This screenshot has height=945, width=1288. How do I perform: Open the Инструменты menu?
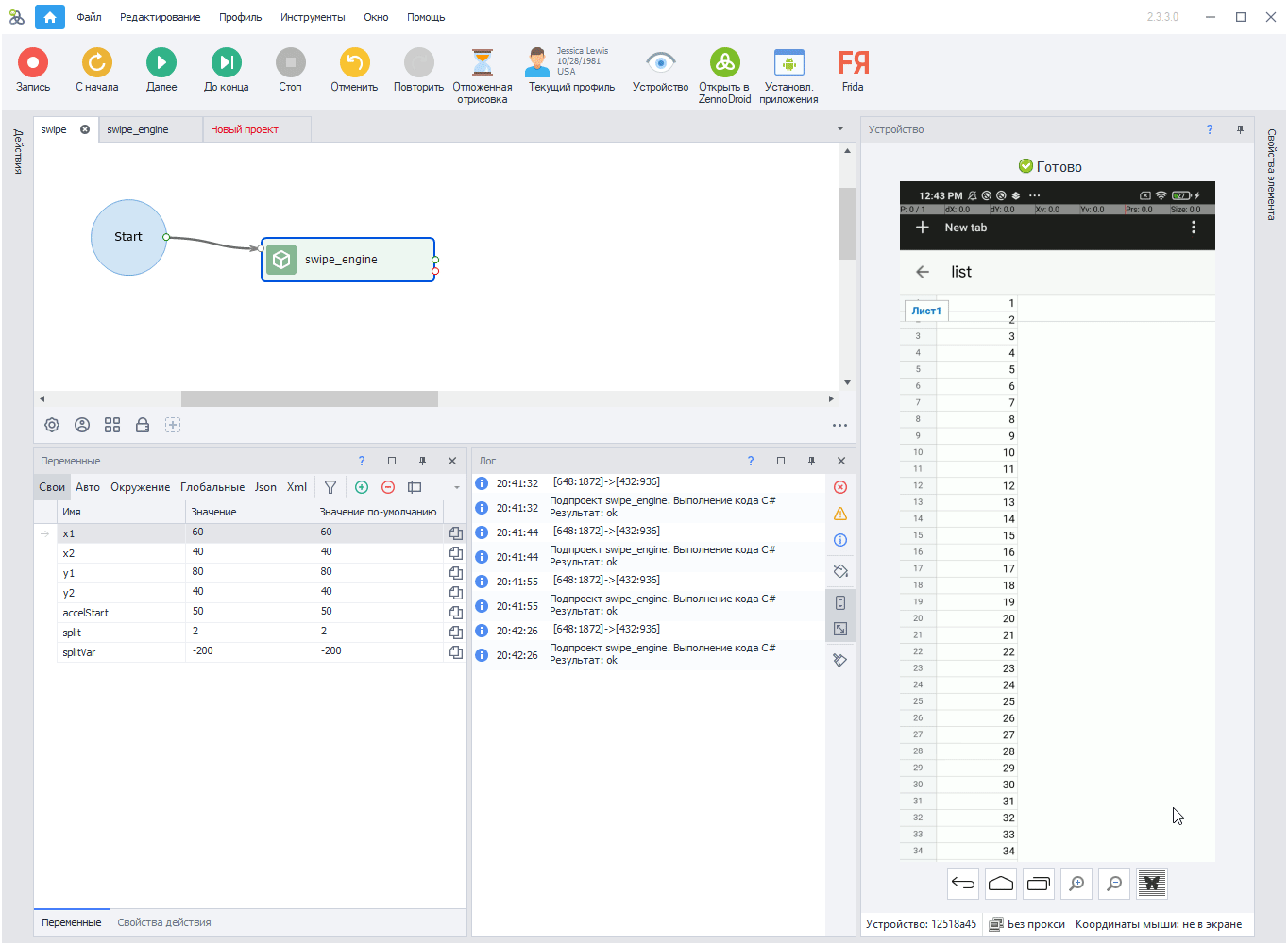pyautogui.click(x=312, y=17)
